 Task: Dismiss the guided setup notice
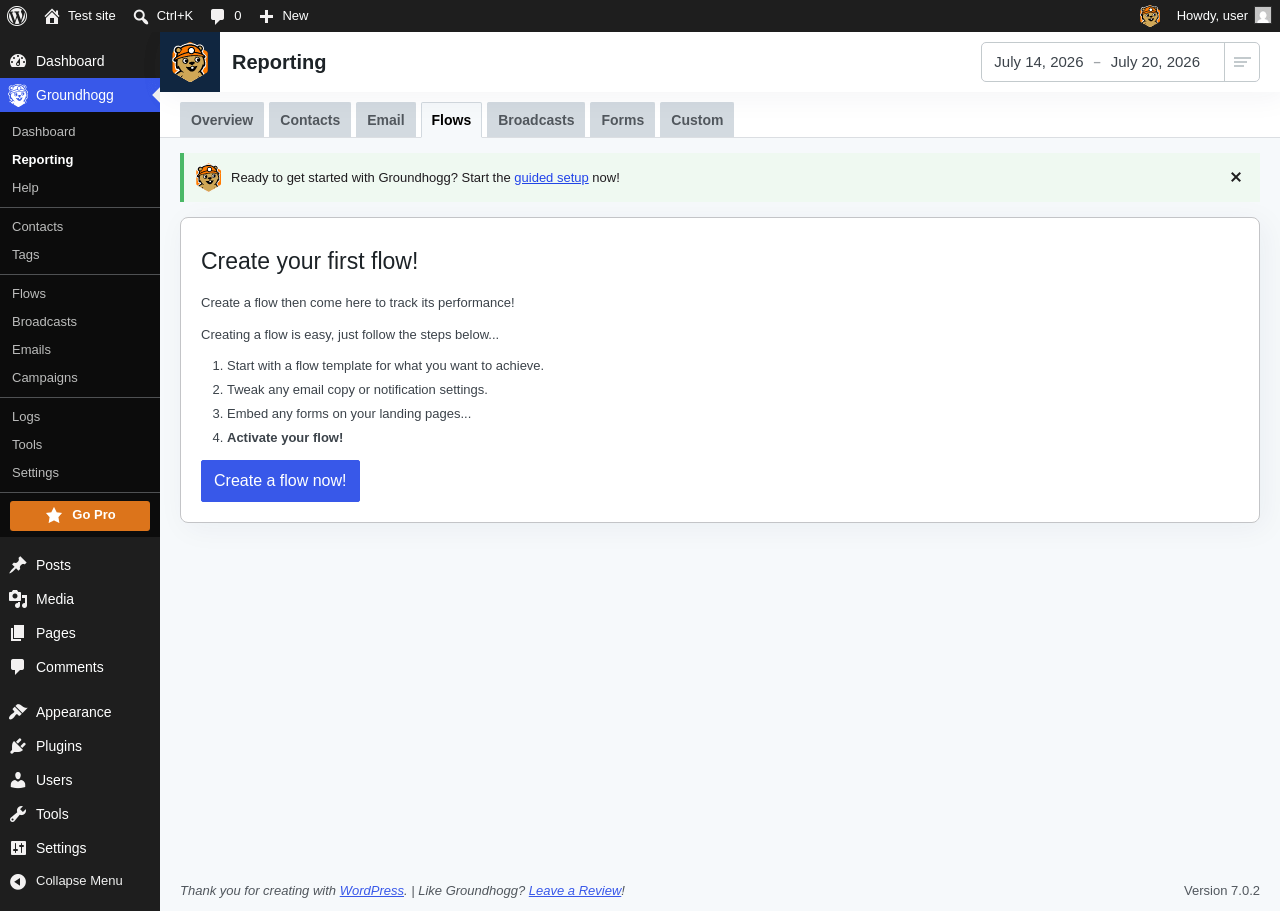[x=1236, y=177]
